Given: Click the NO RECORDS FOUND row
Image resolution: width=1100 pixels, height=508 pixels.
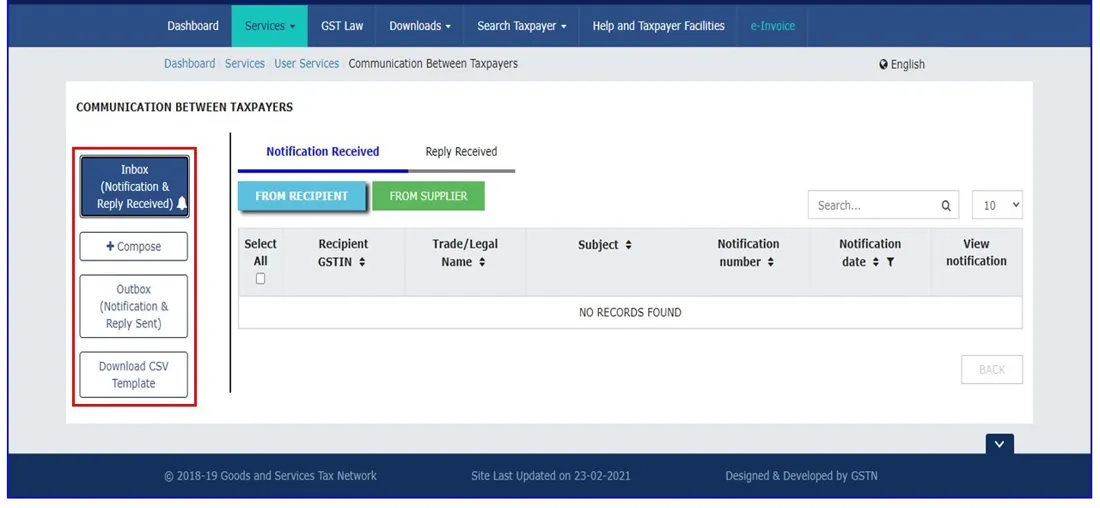Looking at the screenshot, I should (x=630, y=312).
